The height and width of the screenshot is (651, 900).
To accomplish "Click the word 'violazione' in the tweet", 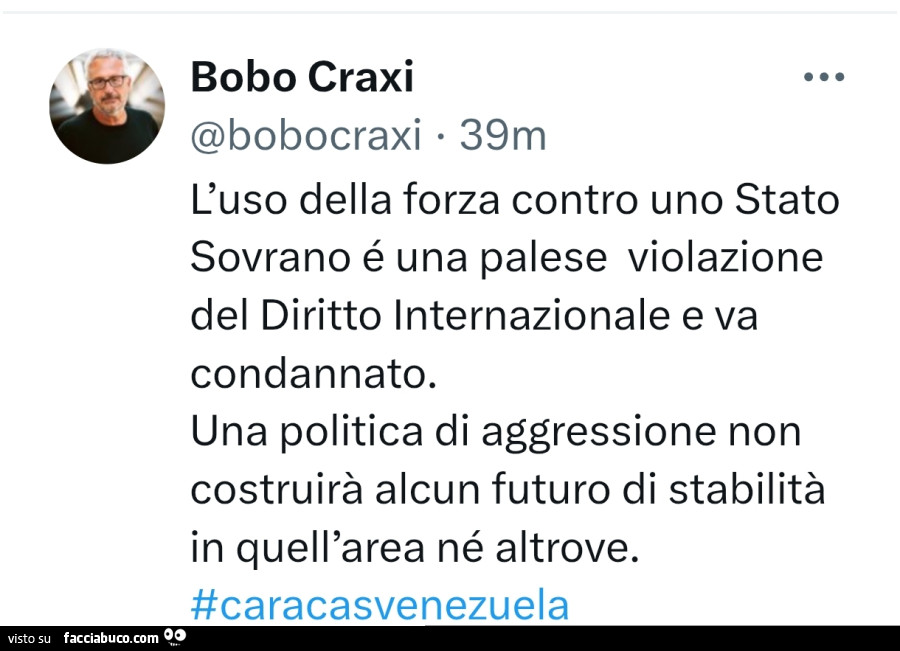I will [x=726, y=257].
